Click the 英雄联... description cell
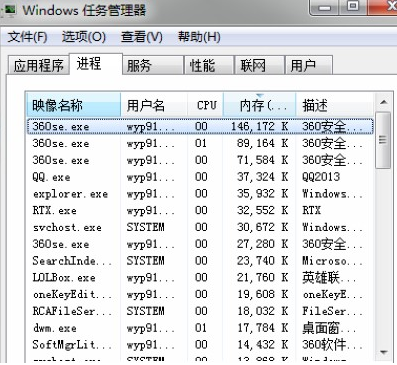This screenshot has width=397, height=365. coord(329,277)
